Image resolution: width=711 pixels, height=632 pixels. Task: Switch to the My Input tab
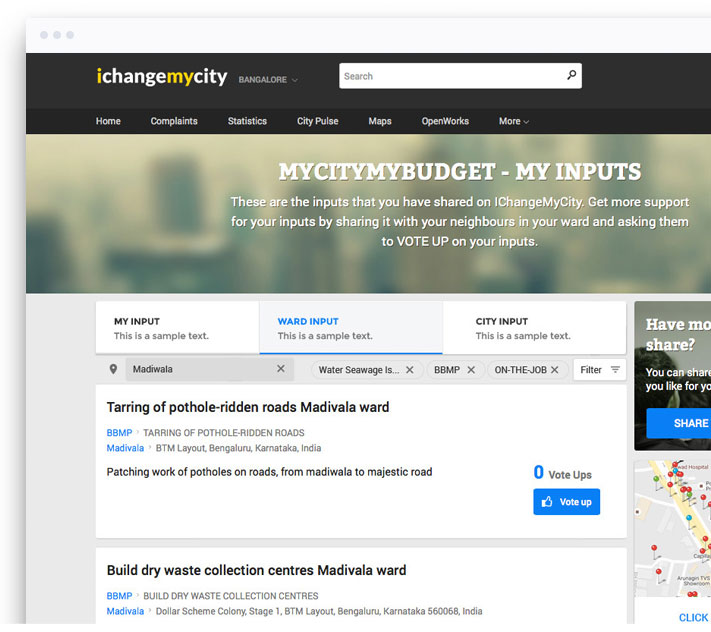point(177,328)
